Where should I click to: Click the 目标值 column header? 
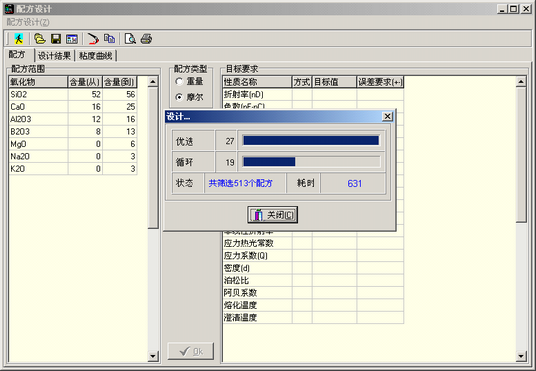click(334, 82)
